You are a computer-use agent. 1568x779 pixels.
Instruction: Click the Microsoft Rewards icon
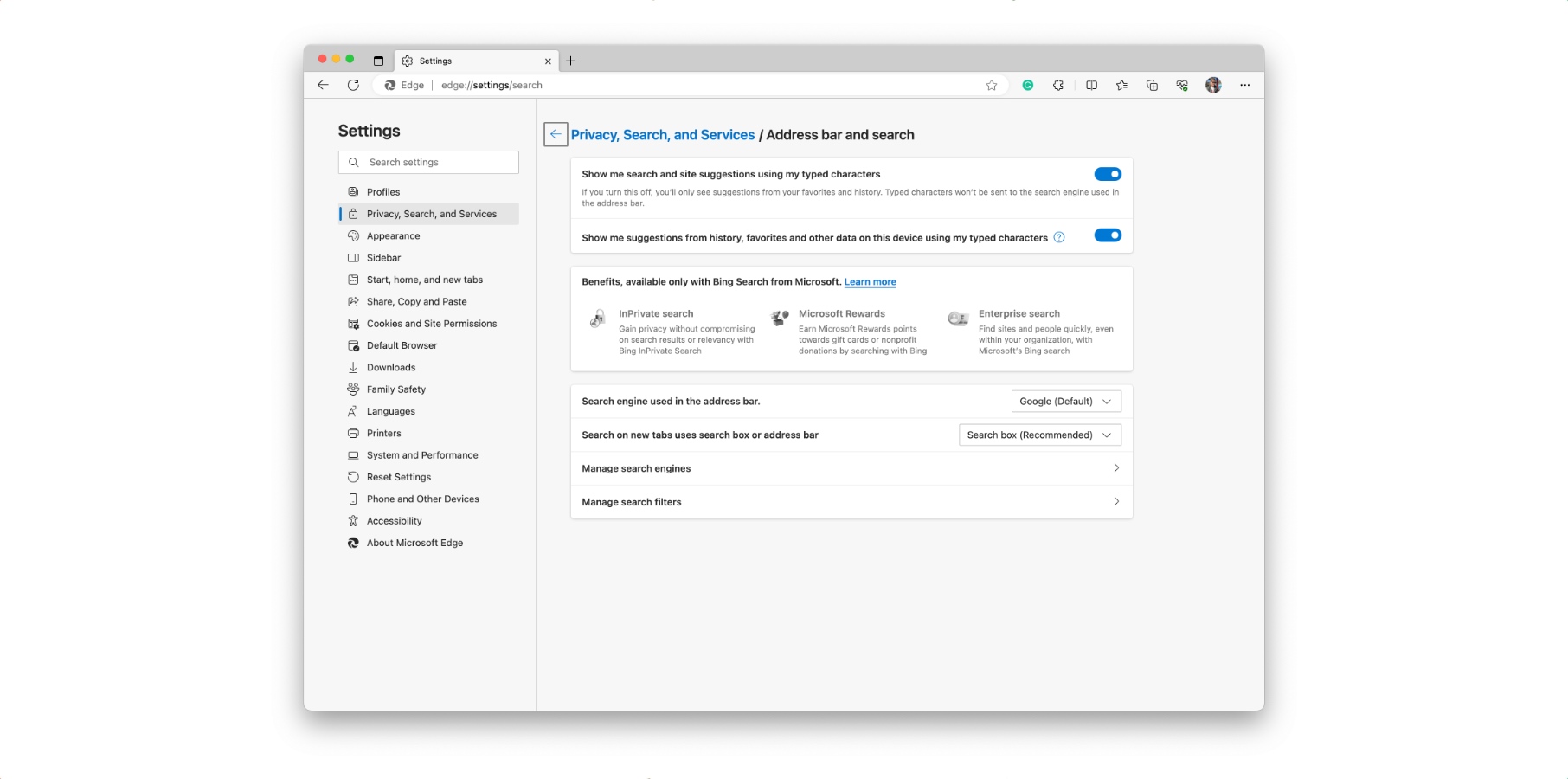click(x=780, y=318)
